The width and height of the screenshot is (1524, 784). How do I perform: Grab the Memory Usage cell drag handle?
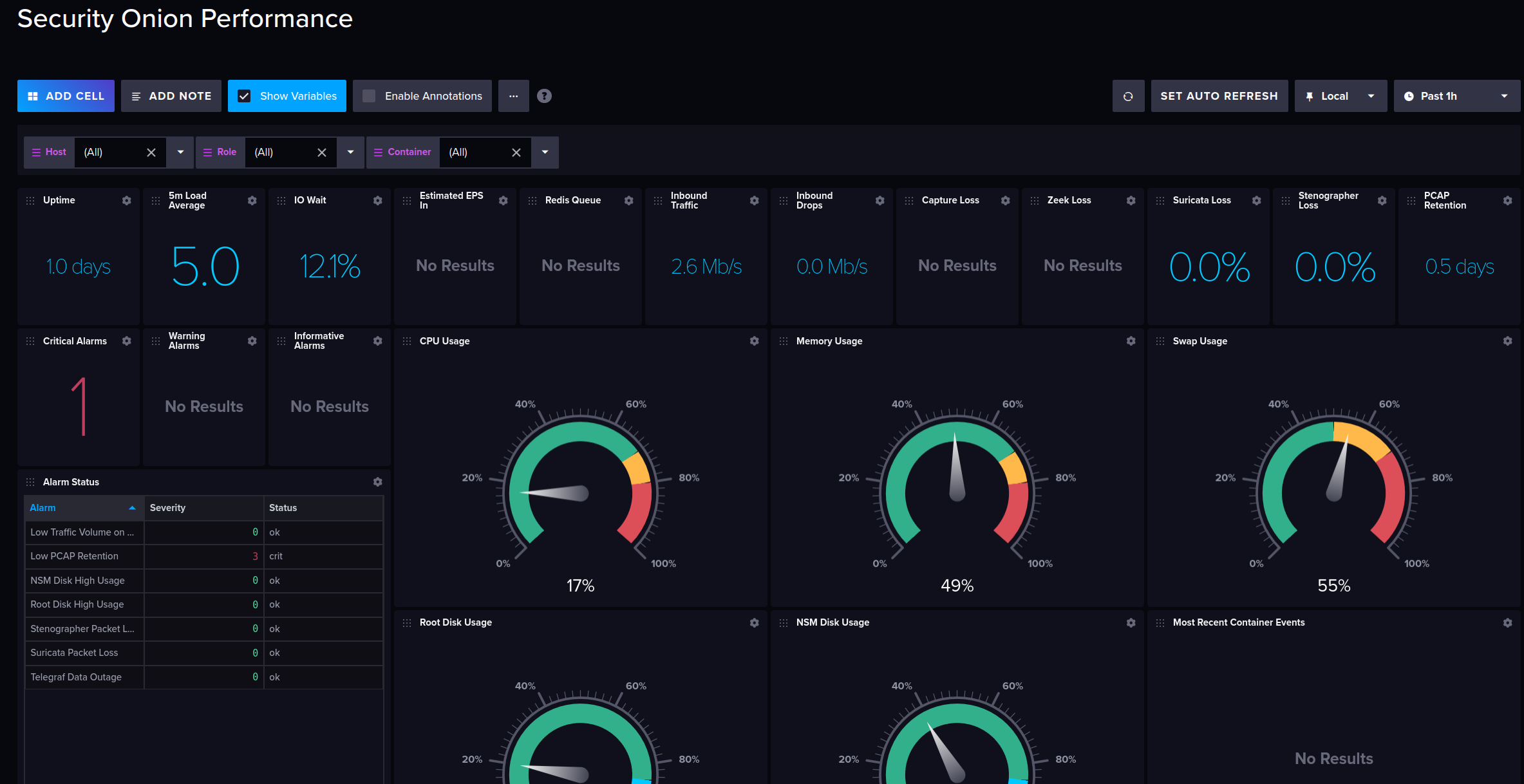[784, 341]
